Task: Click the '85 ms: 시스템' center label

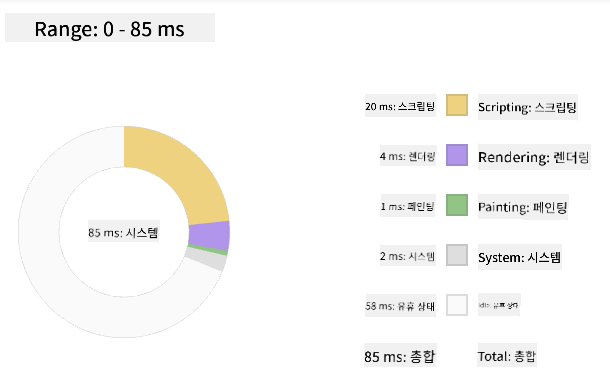Action: pyautogui.click(x=123, y=233)
